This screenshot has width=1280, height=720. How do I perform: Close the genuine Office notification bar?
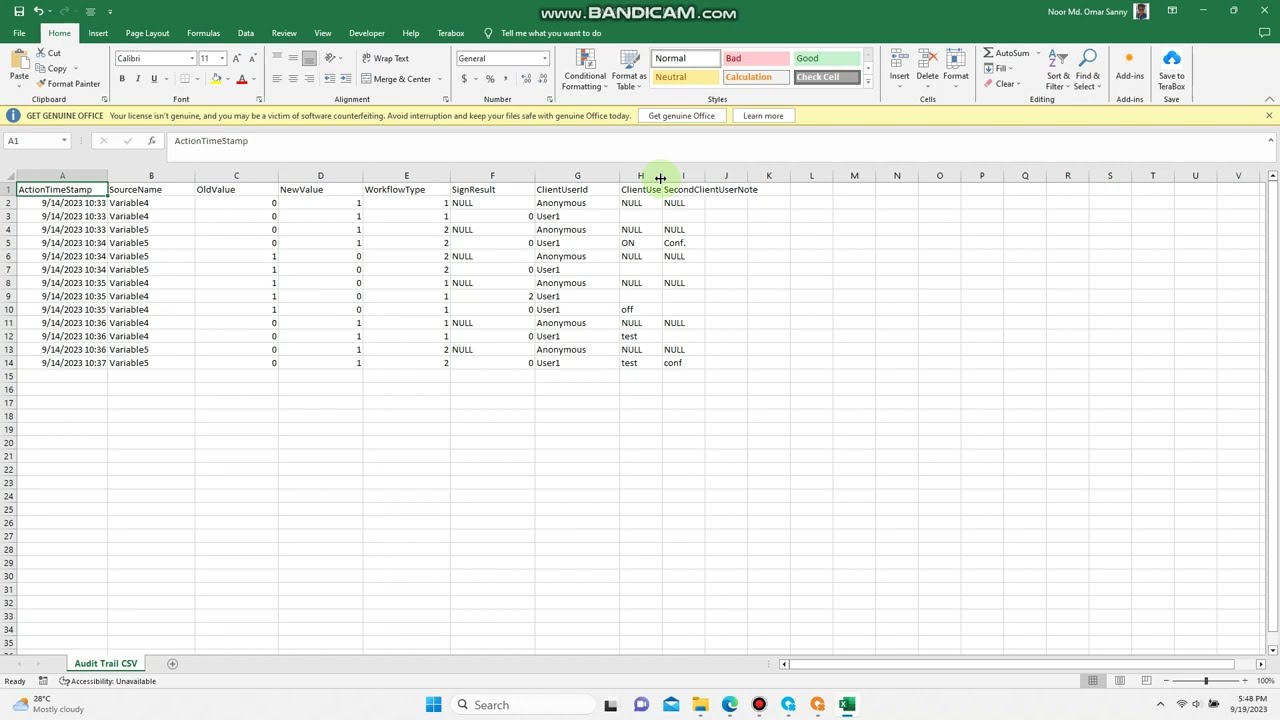tap(1268, 116)
